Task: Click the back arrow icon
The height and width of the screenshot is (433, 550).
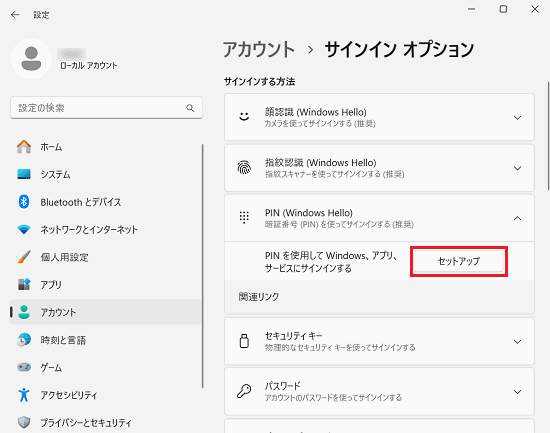Action: tap(15, 15)
